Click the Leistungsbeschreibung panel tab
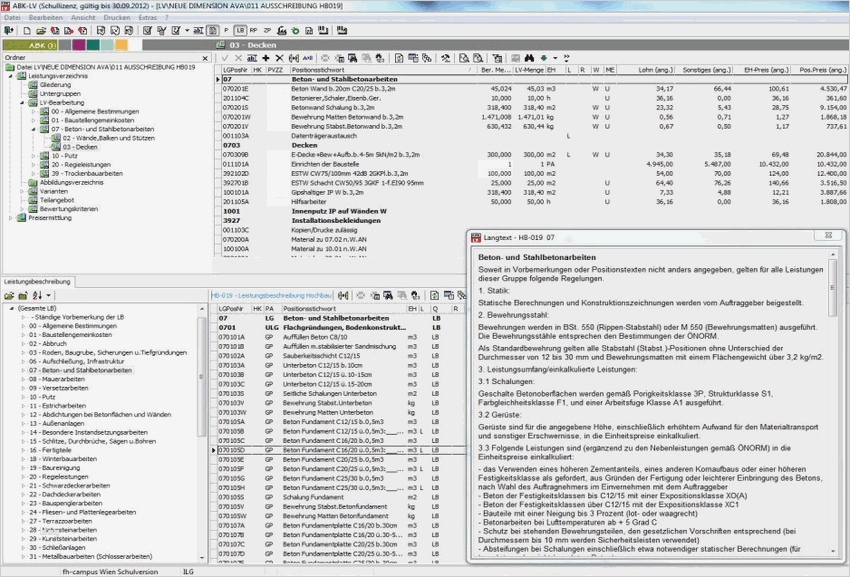This screenshot has height=577, width=850. pos(37,282)
